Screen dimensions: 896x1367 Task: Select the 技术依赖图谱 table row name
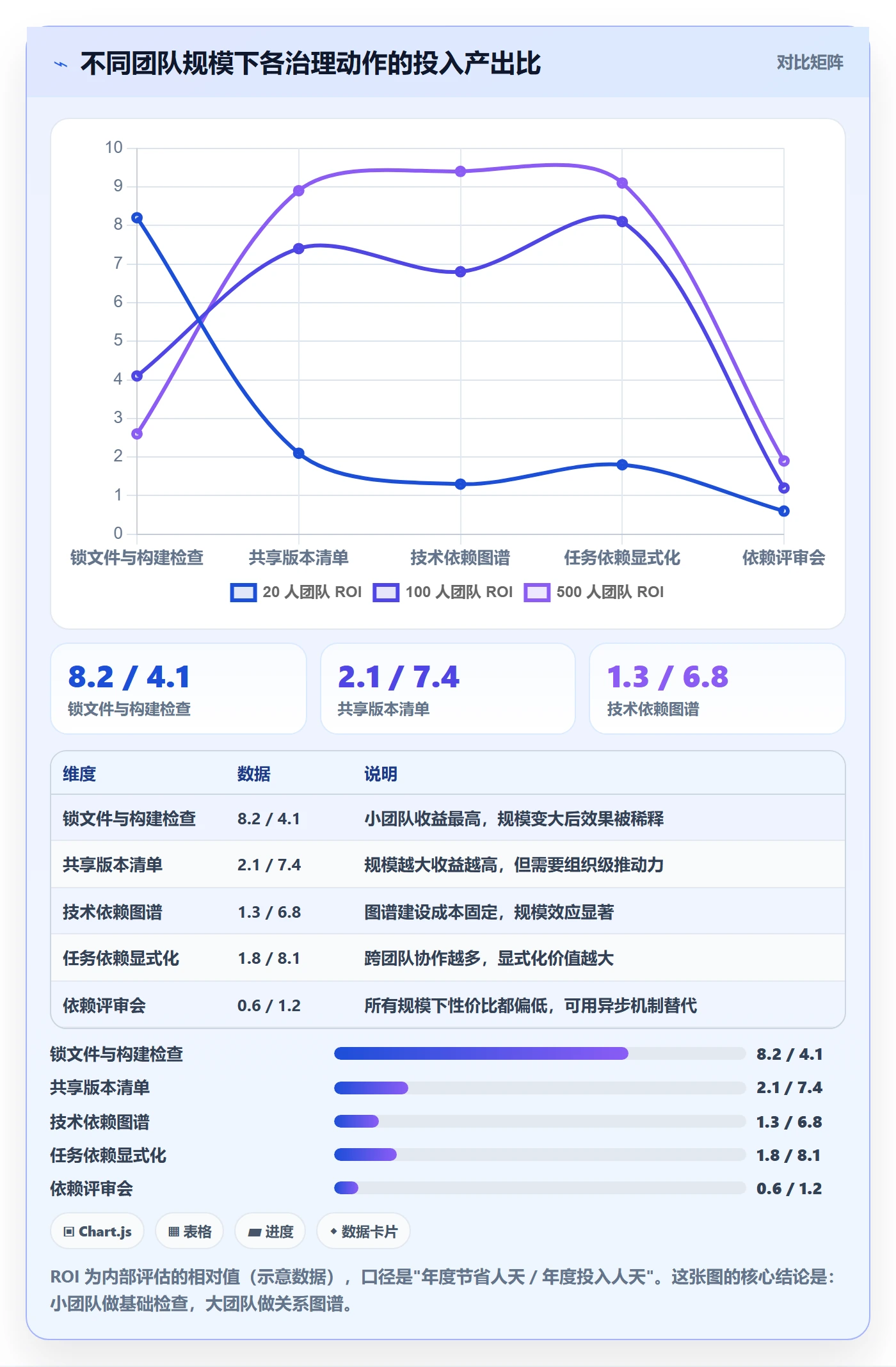click(113, 912)
